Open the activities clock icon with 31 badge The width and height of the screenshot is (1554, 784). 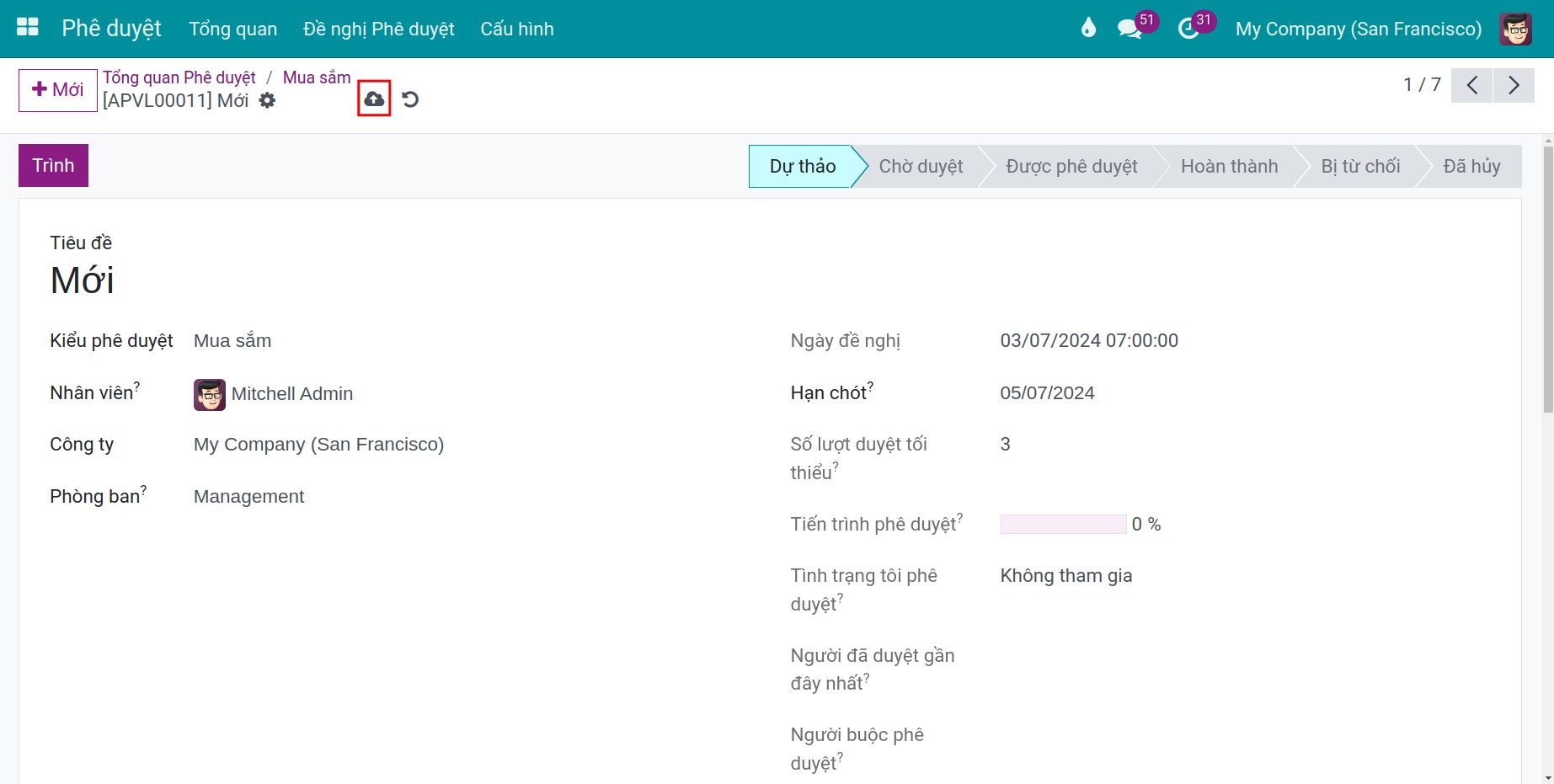pyautogui.click(x=1188, y=29)
